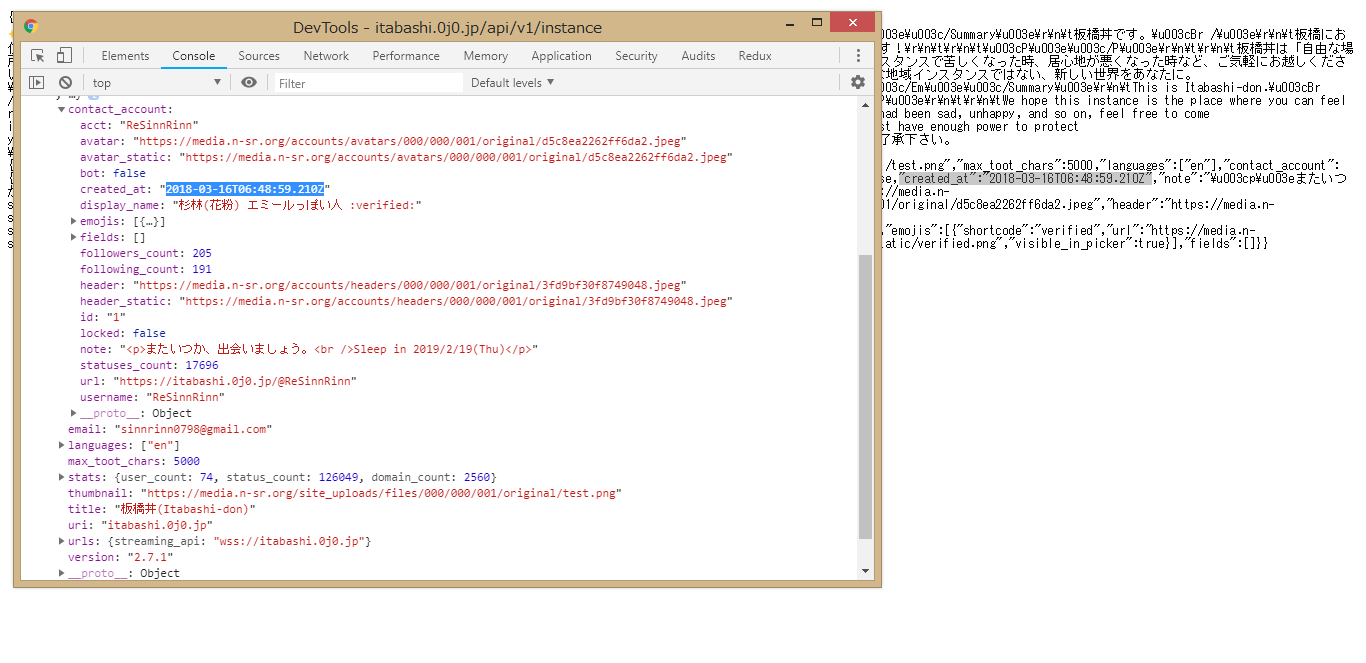Open the Network tab

[x=326, y=56]
